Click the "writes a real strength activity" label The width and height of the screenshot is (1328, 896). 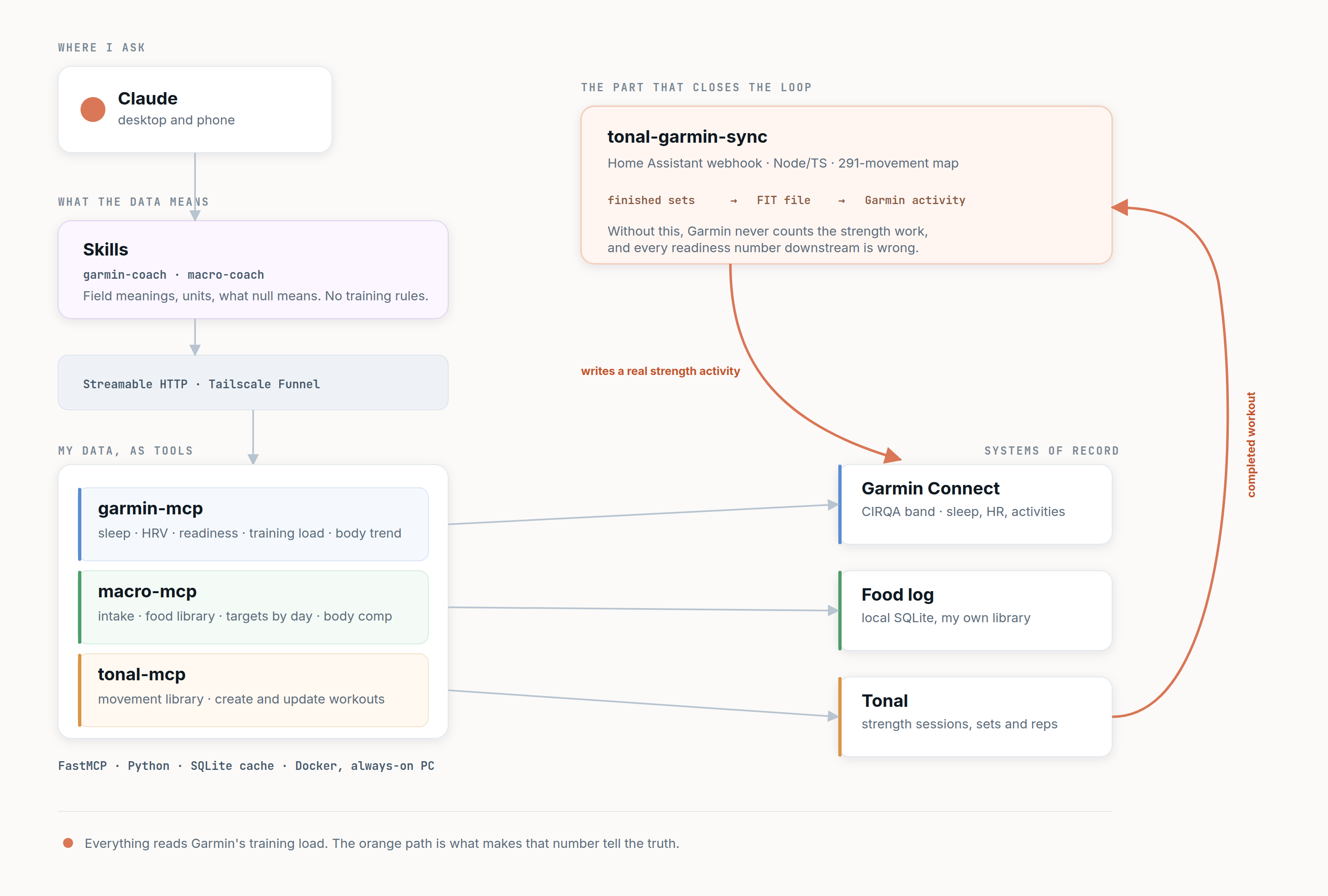[x=660, y=371]
